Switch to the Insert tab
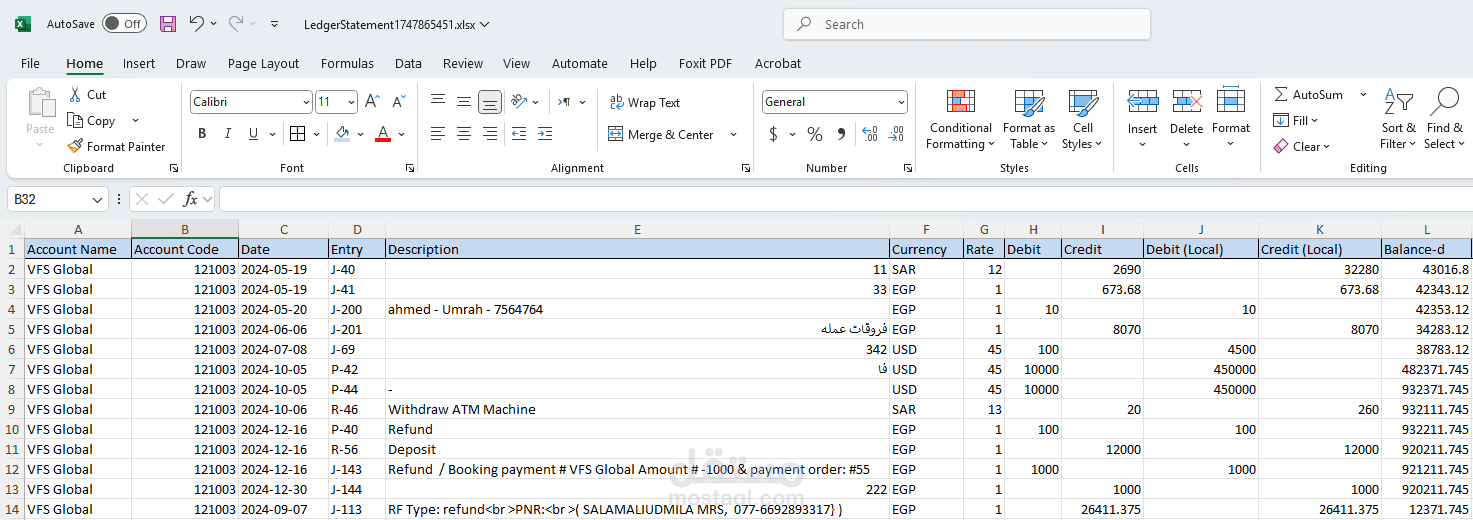Image resolution: width=1473 pixels, height=520 pixels. (139, 63)
